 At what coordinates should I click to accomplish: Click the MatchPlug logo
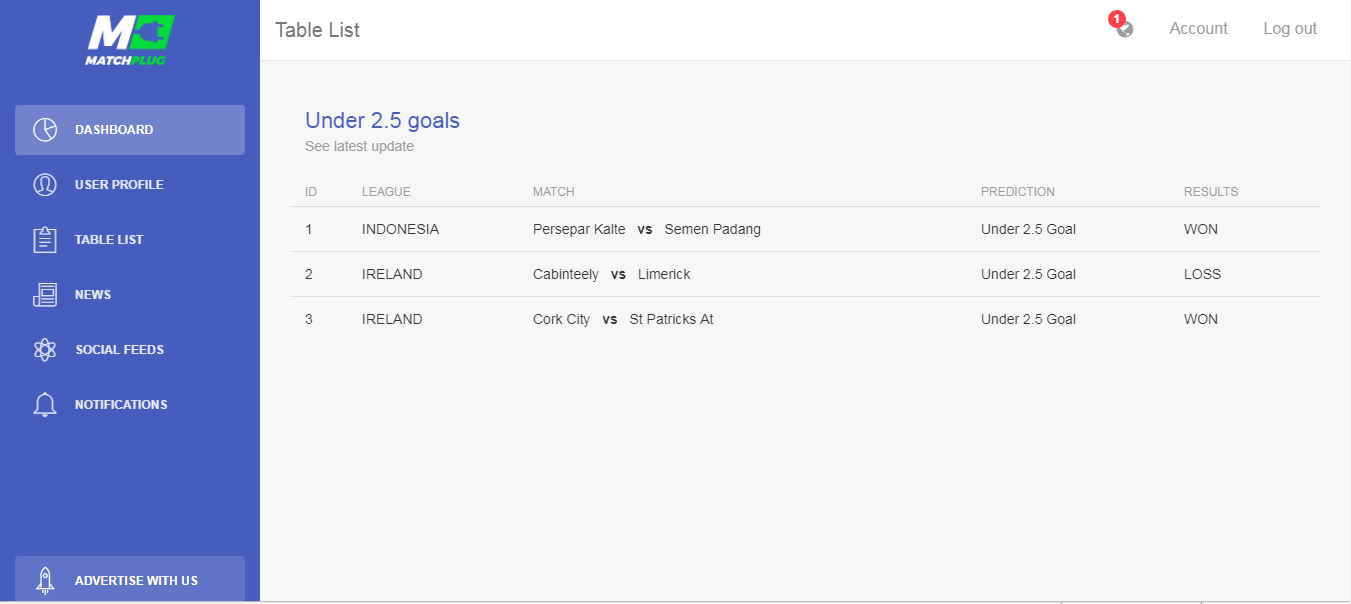coord(130,40)
